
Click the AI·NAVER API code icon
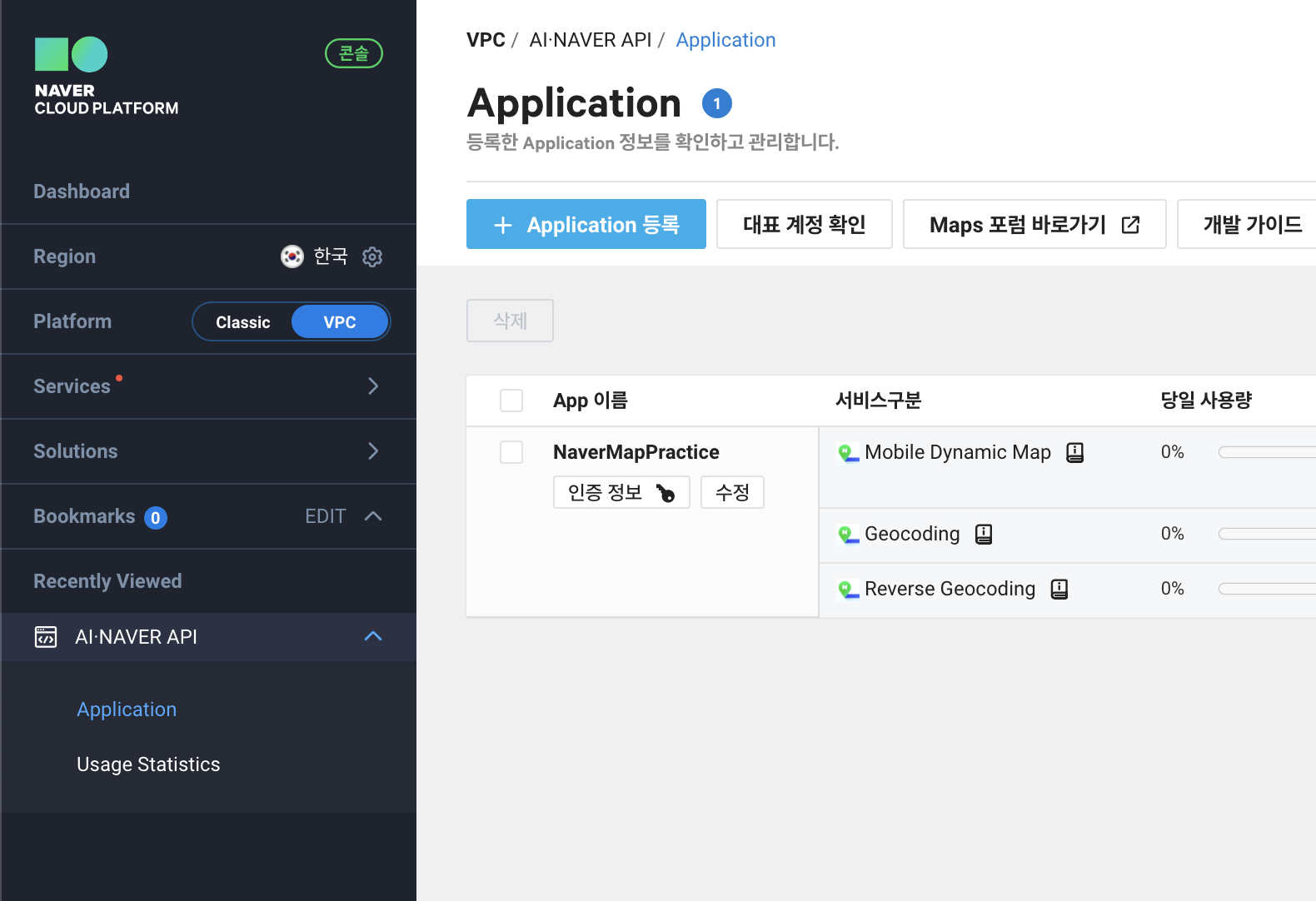pos(46,637)
